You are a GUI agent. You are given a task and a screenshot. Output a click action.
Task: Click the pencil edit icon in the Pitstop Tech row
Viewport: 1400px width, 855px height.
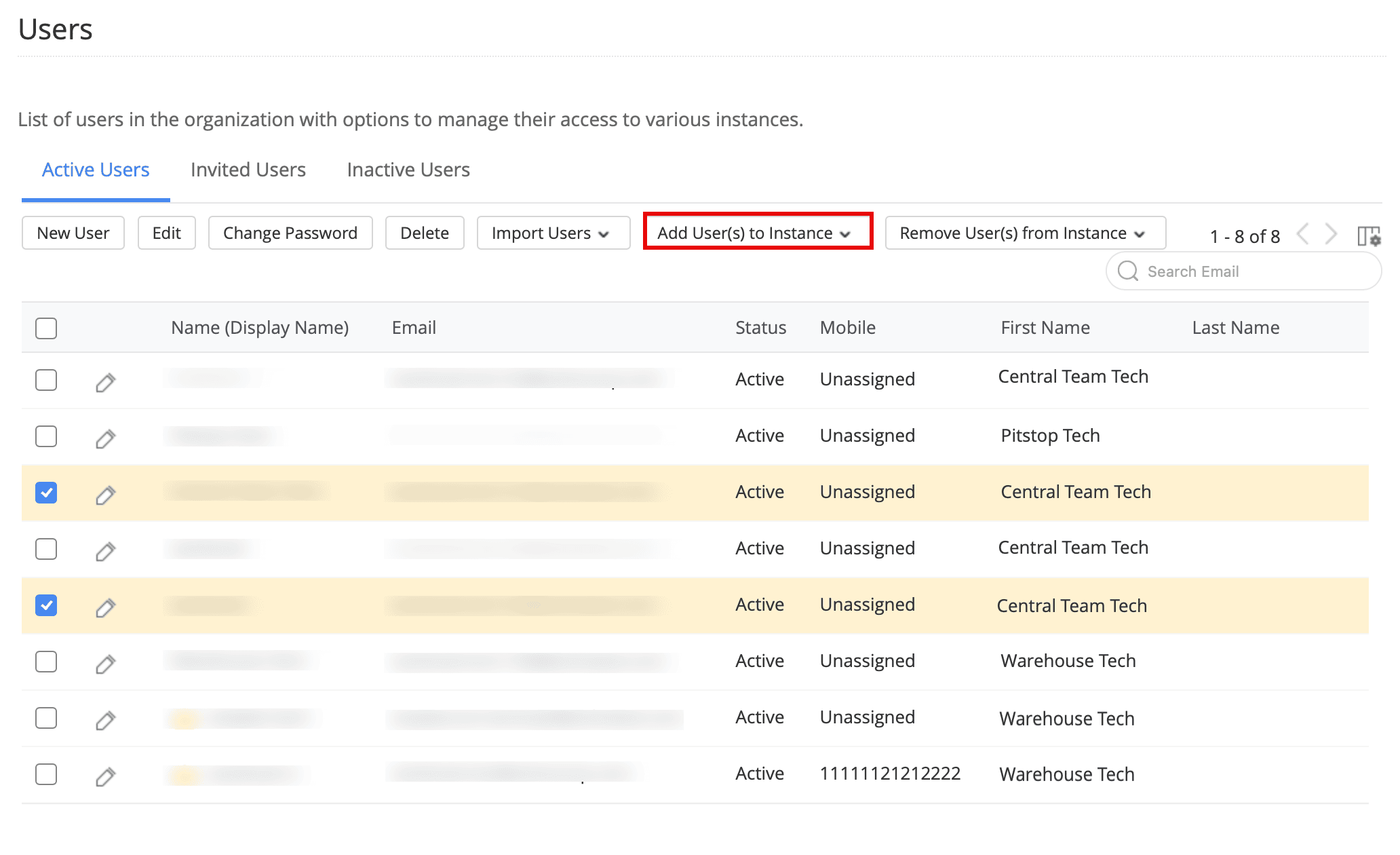click(x=105, y=438)
